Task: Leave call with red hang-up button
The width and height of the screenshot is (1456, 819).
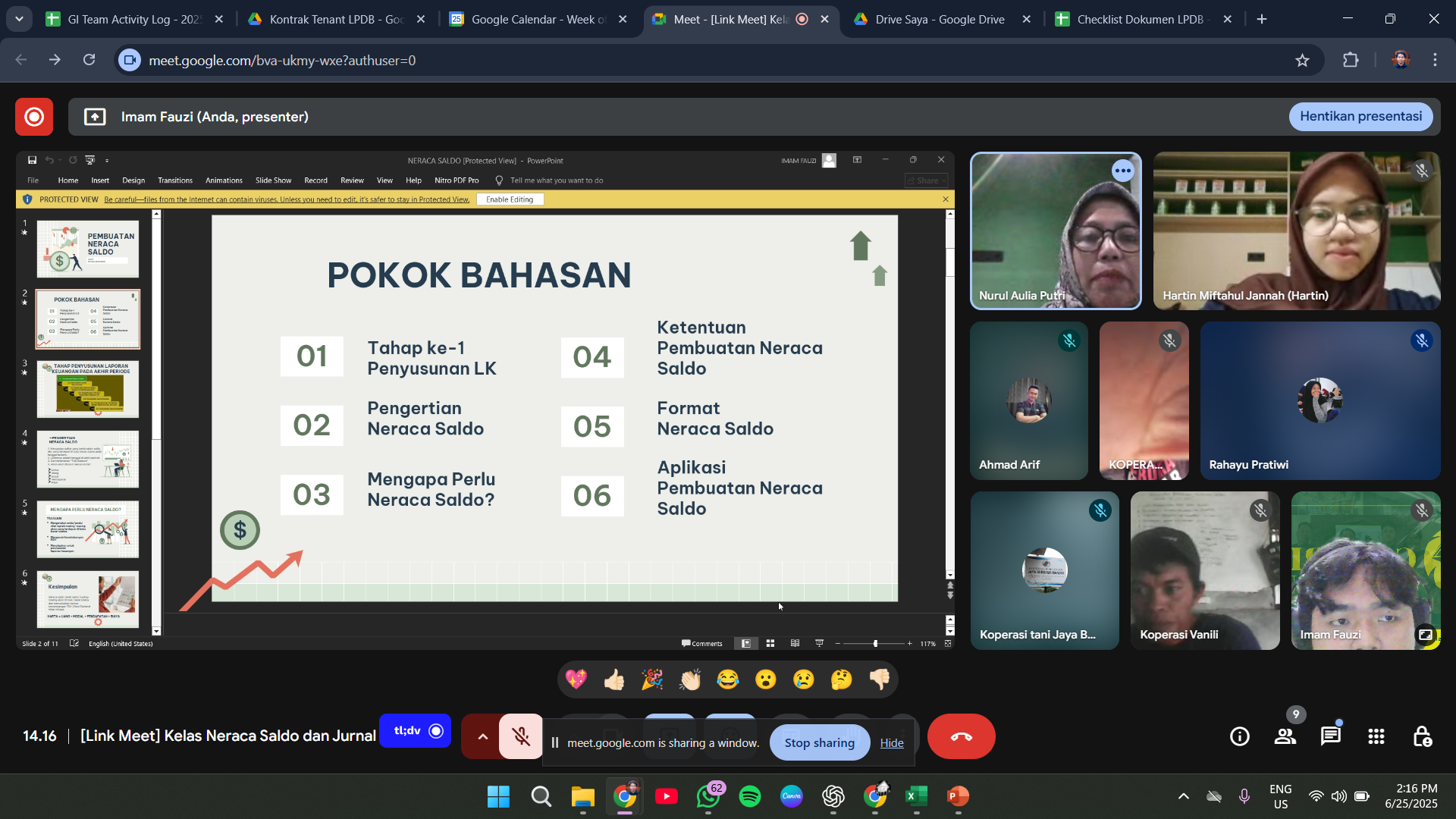Action: [961, 736]
